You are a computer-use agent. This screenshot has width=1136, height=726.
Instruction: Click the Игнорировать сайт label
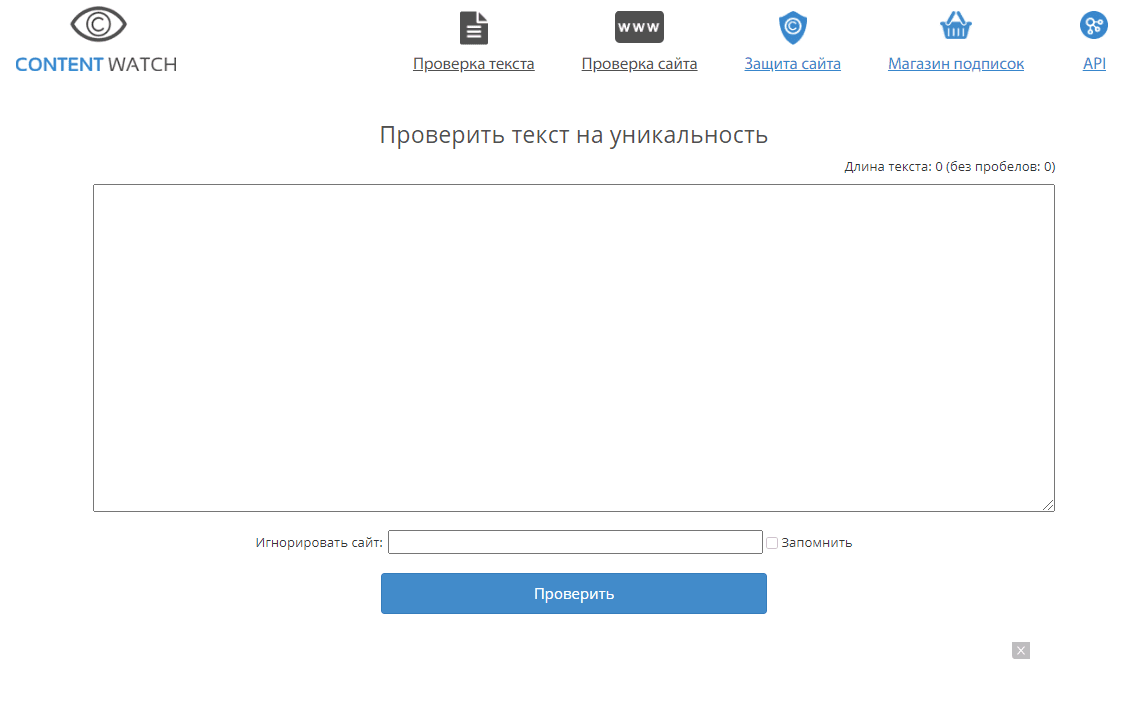[318, 543]
